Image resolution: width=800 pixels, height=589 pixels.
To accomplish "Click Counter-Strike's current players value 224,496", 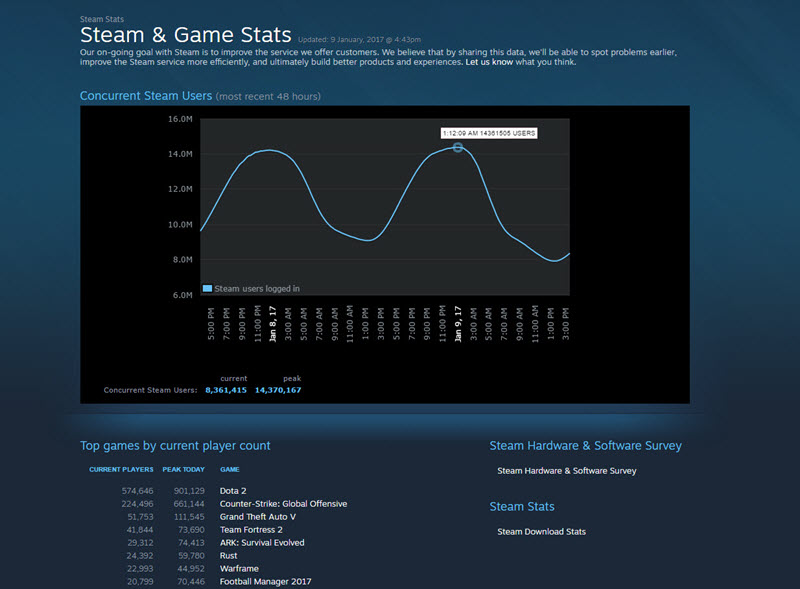I will point(137,504).
